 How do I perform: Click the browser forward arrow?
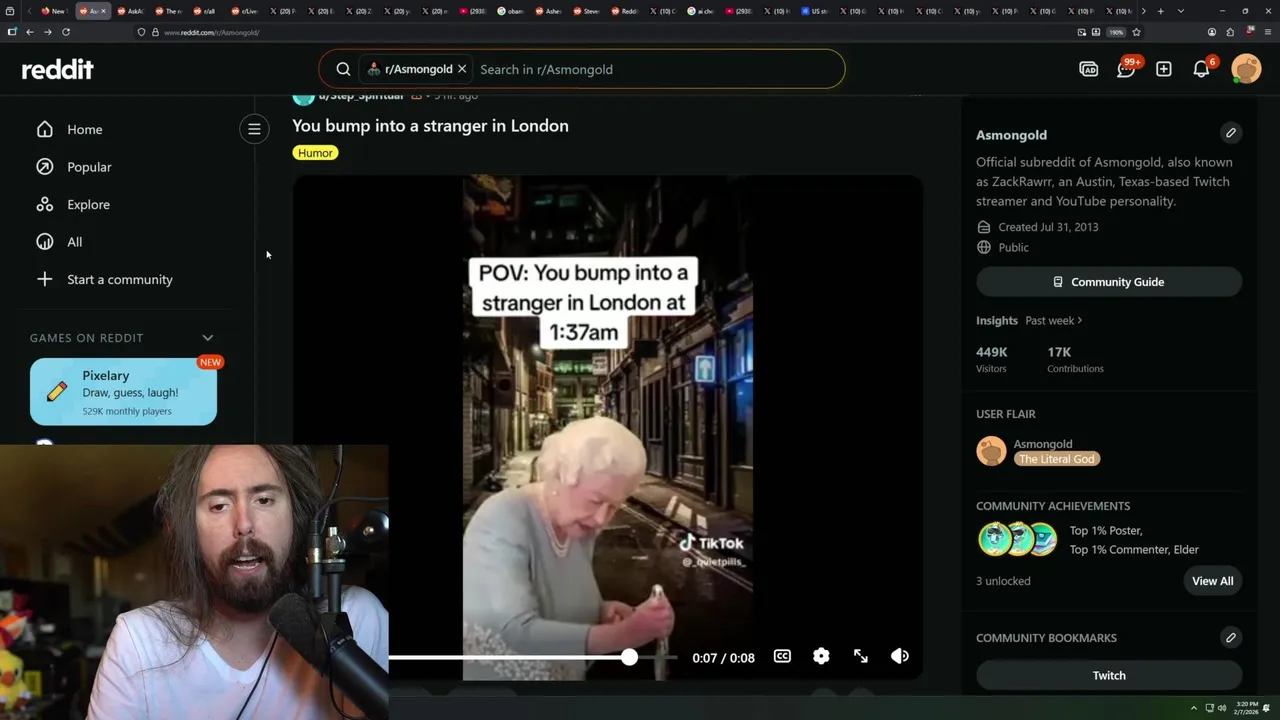pos(47,32)
